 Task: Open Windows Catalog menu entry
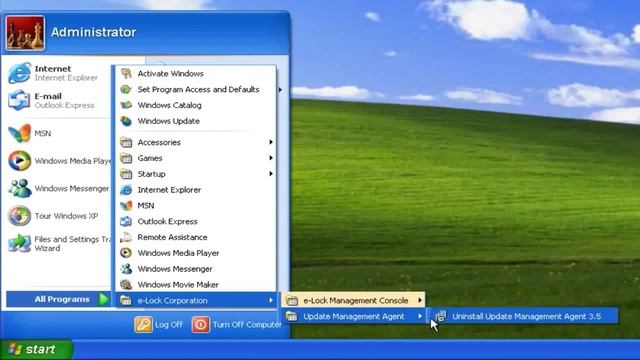coord(196,105)
